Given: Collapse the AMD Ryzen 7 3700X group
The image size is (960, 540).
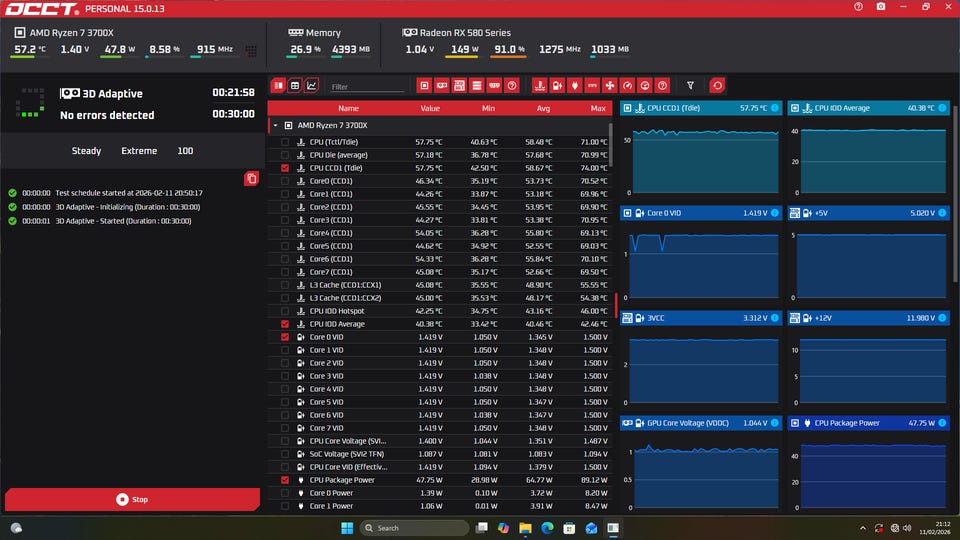Looking at the screenshot, I should coord(276,126).
